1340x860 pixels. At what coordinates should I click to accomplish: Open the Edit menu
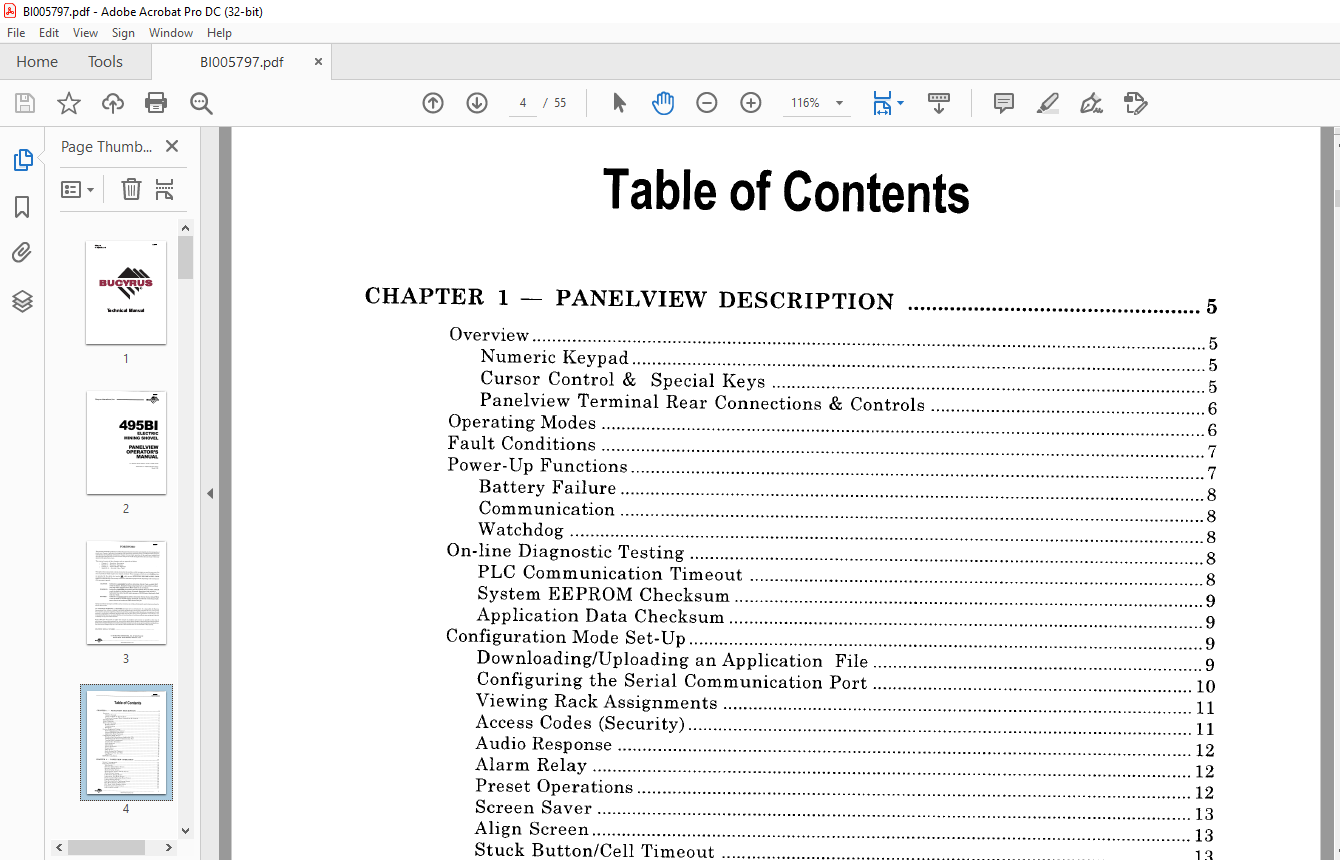(x=49, y=33)
